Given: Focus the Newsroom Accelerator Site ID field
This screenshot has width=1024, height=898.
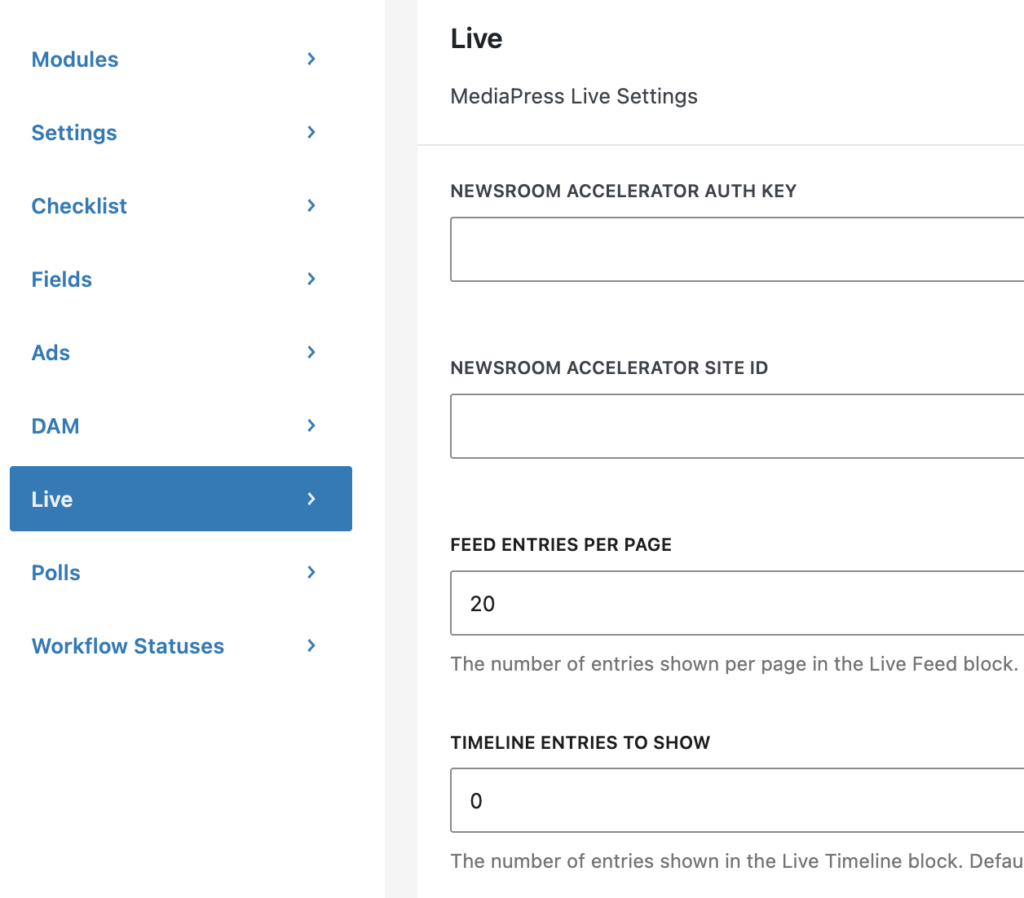Looking at the screenshot, I should [737, 426].
